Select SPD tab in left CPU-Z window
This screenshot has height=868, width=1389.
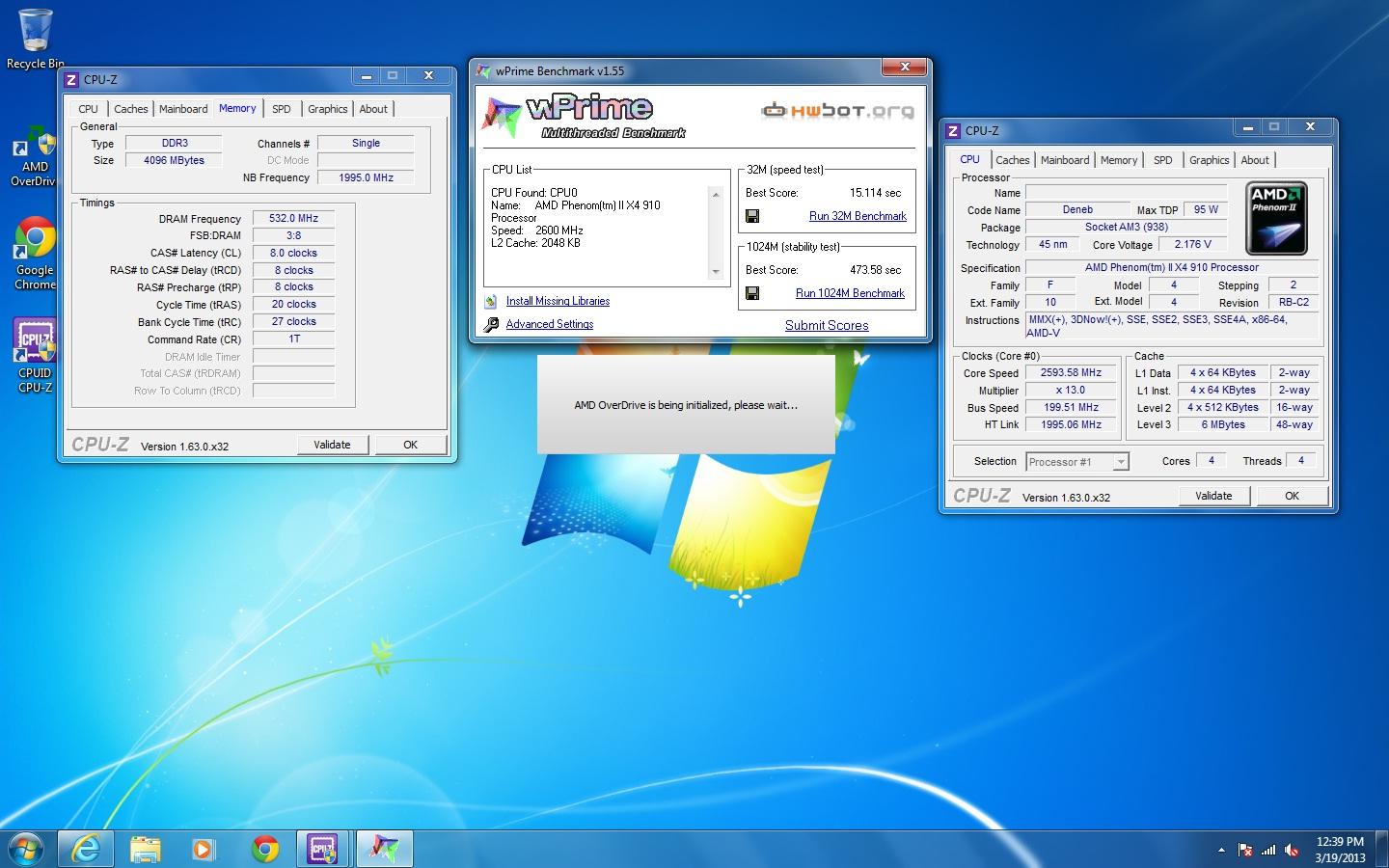(x=281, y=109)
